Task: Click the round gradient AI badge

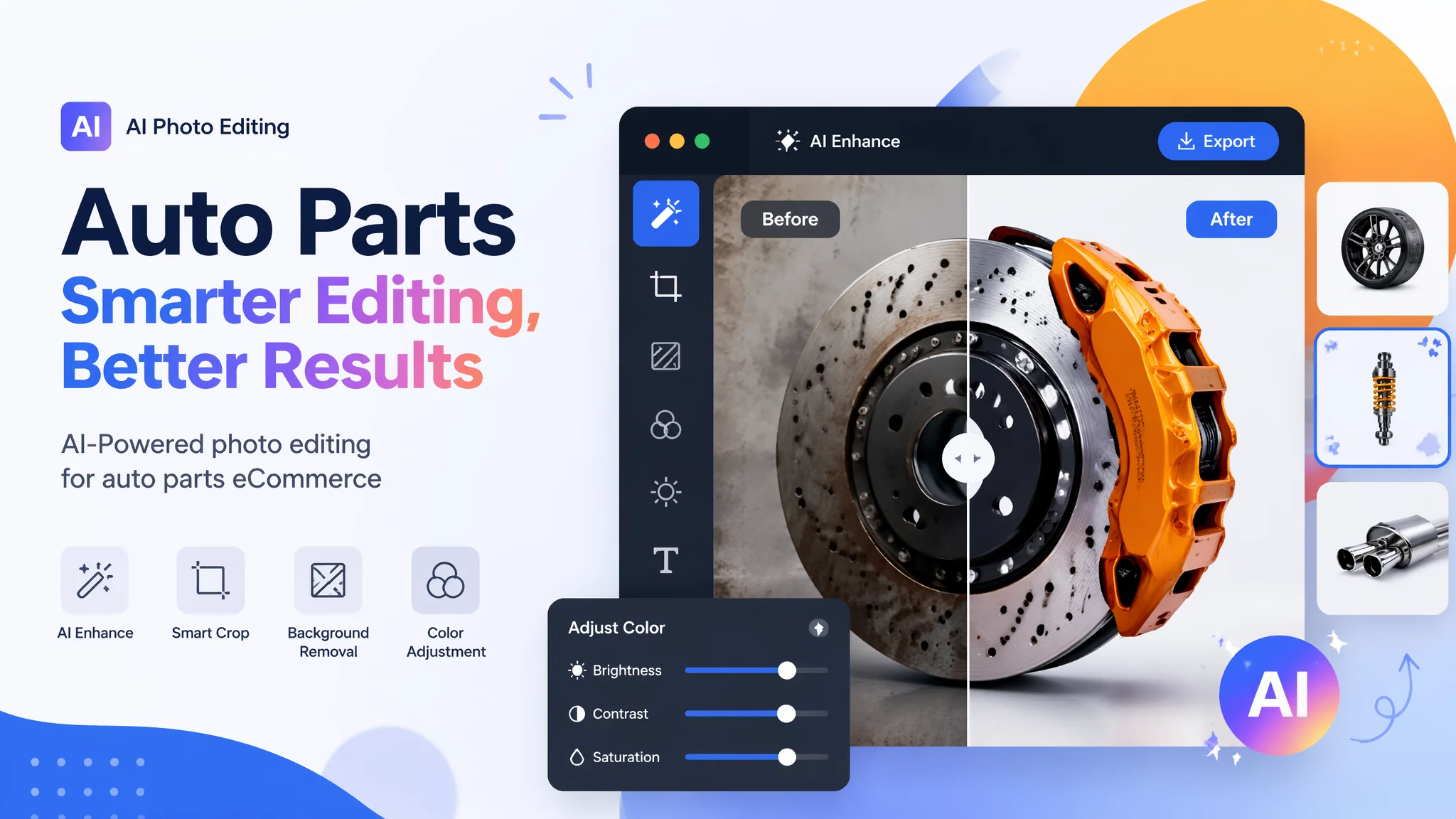Action: (x=1279, y=695)
